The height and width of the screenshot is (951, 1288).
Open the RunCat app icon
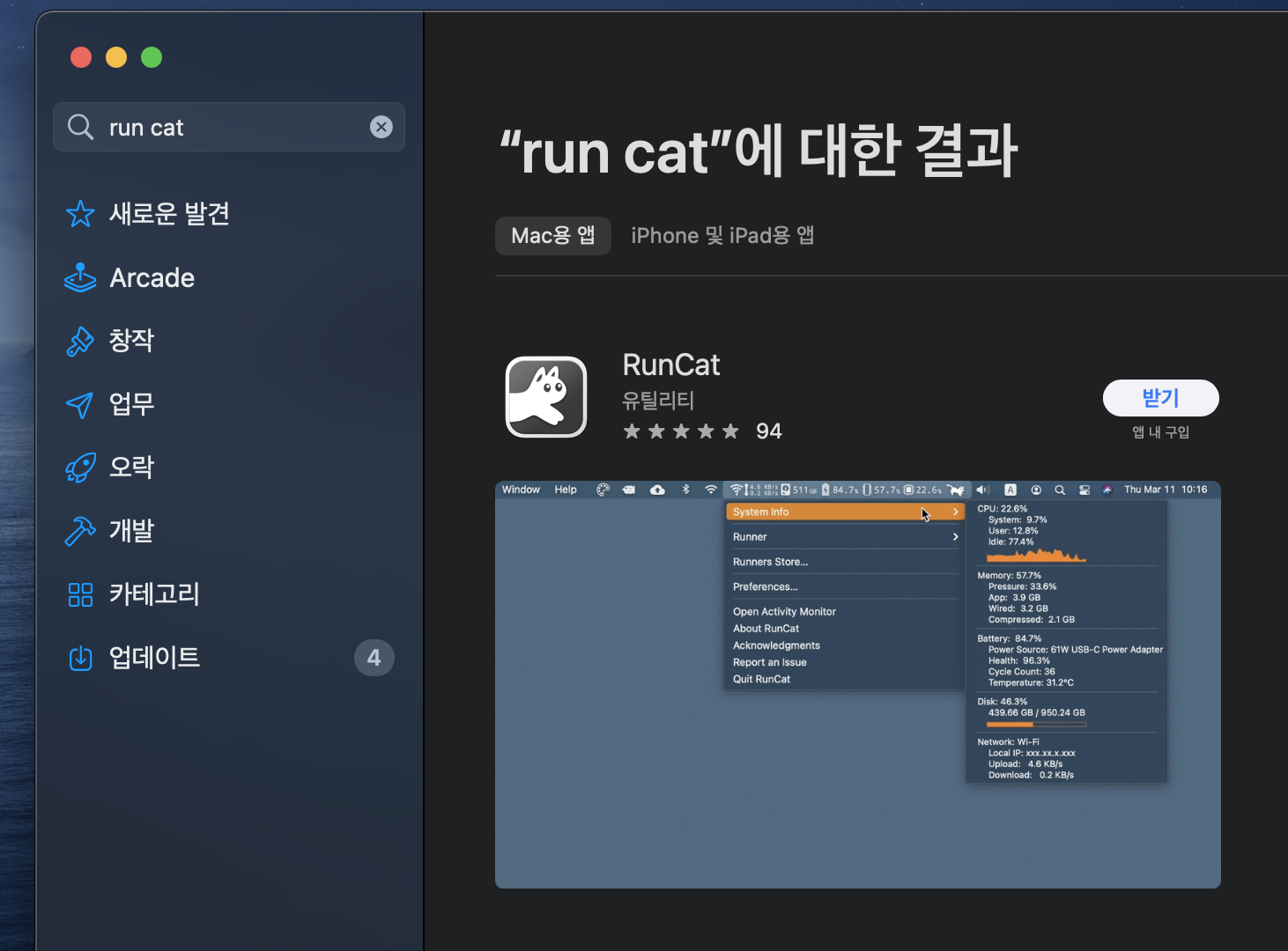click(x=546, y=397)
